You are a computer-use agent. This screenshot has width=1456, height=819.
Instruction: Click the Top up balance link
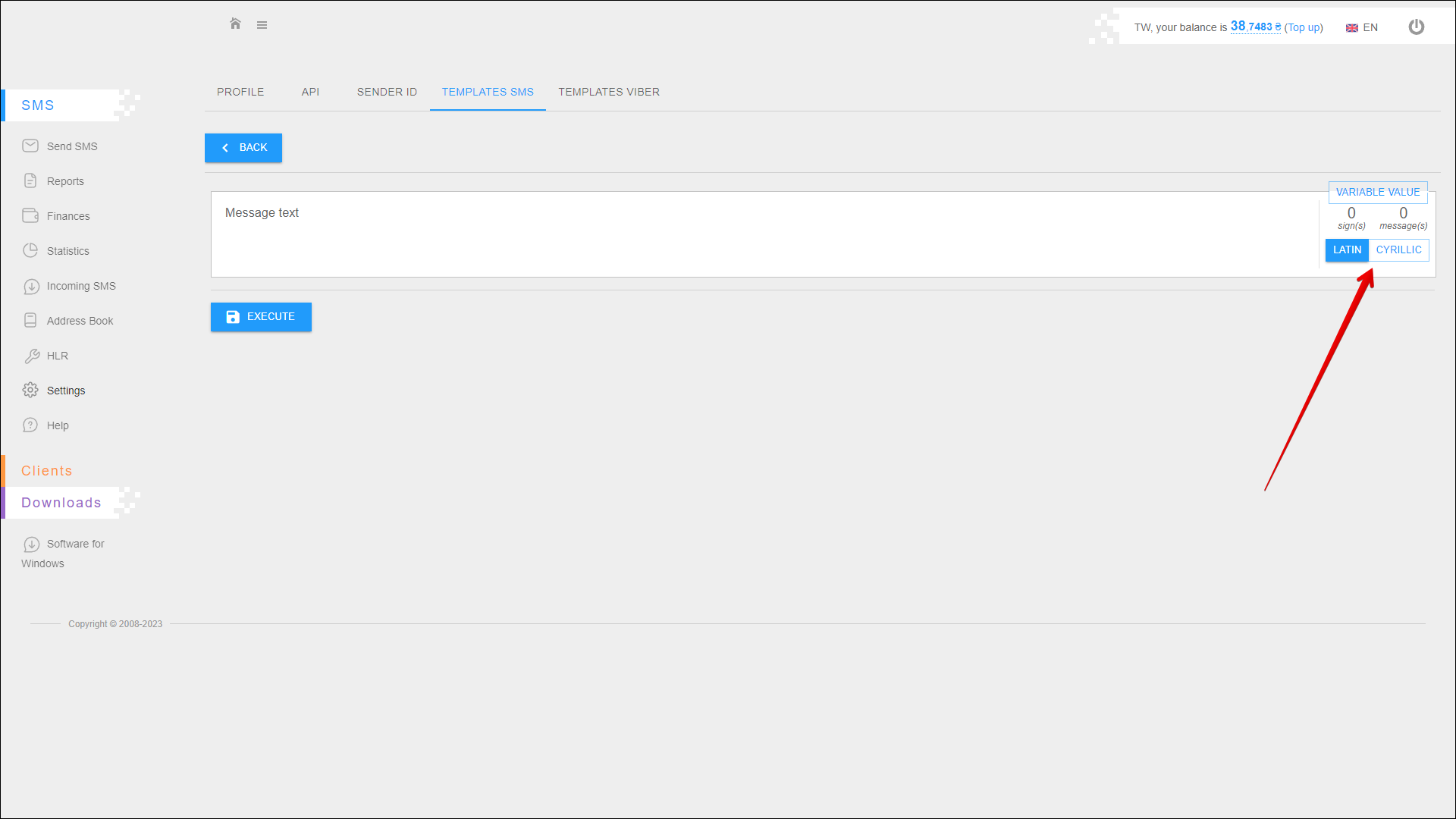click(x=1304, y=27)
